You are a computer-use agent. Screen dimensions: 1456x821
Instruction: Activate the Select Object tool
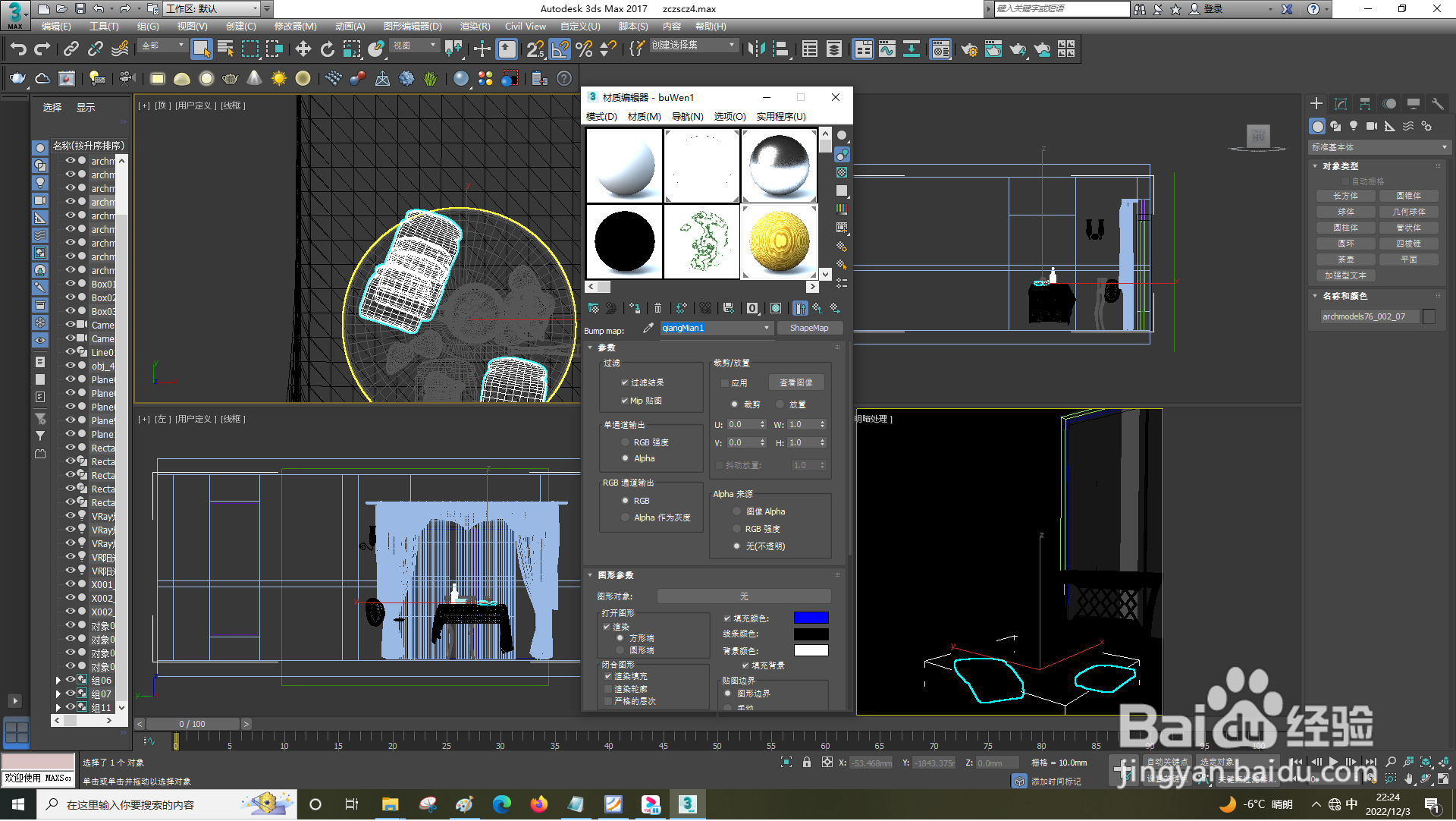201,49
